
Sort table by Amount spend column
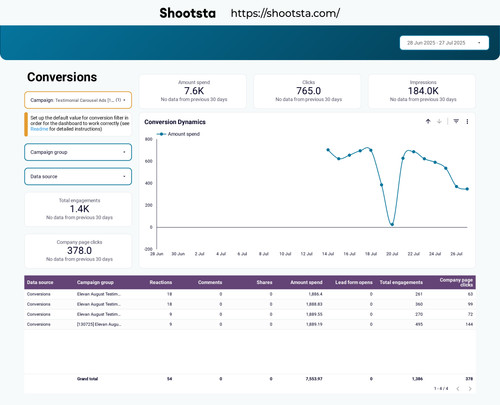coord(306,282)
